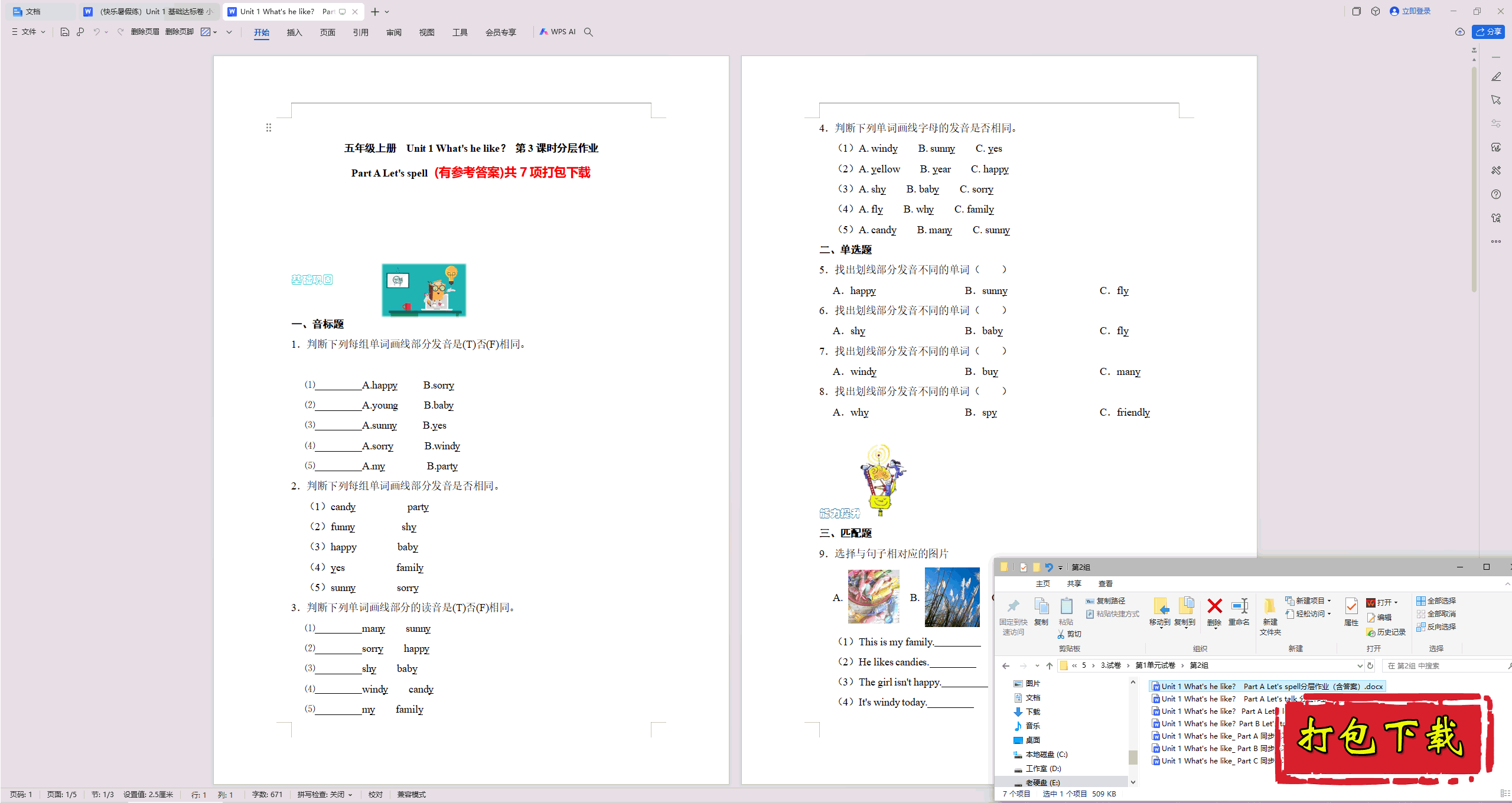Viewport: 1512px width, 803px height.
Task: Switch to the 审阅 ribbon tab
Action: [x=393, y=32]
